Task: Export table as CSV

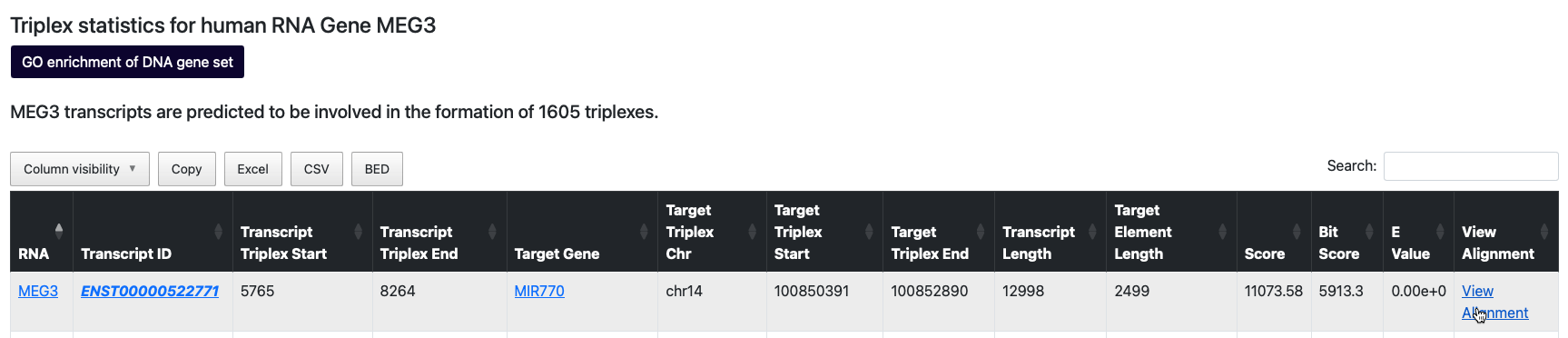Action: pos(316,169)
